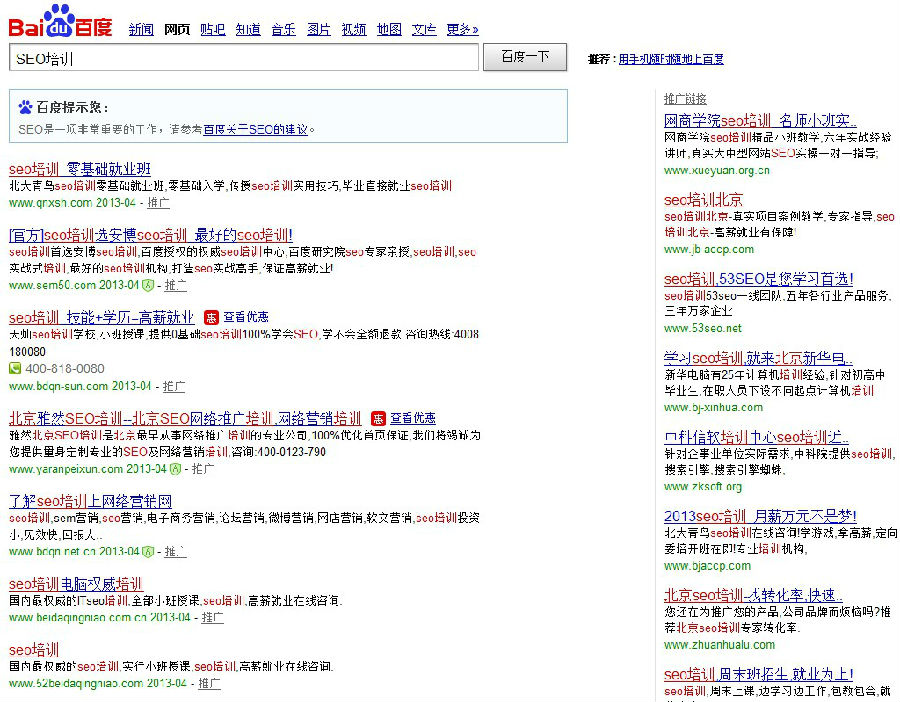Screen dimensions: 900x702
Task: Focus the SEO培训 search input box
Action: (x=243, y=57)
